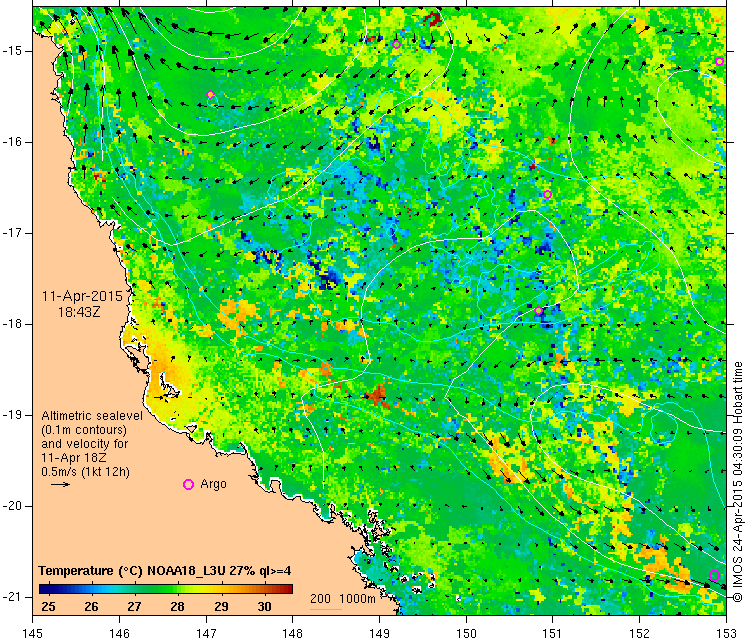Screen dimensions: 750x640
Task: Click the 'and velocity for' caption line
Action: [85, 443]
